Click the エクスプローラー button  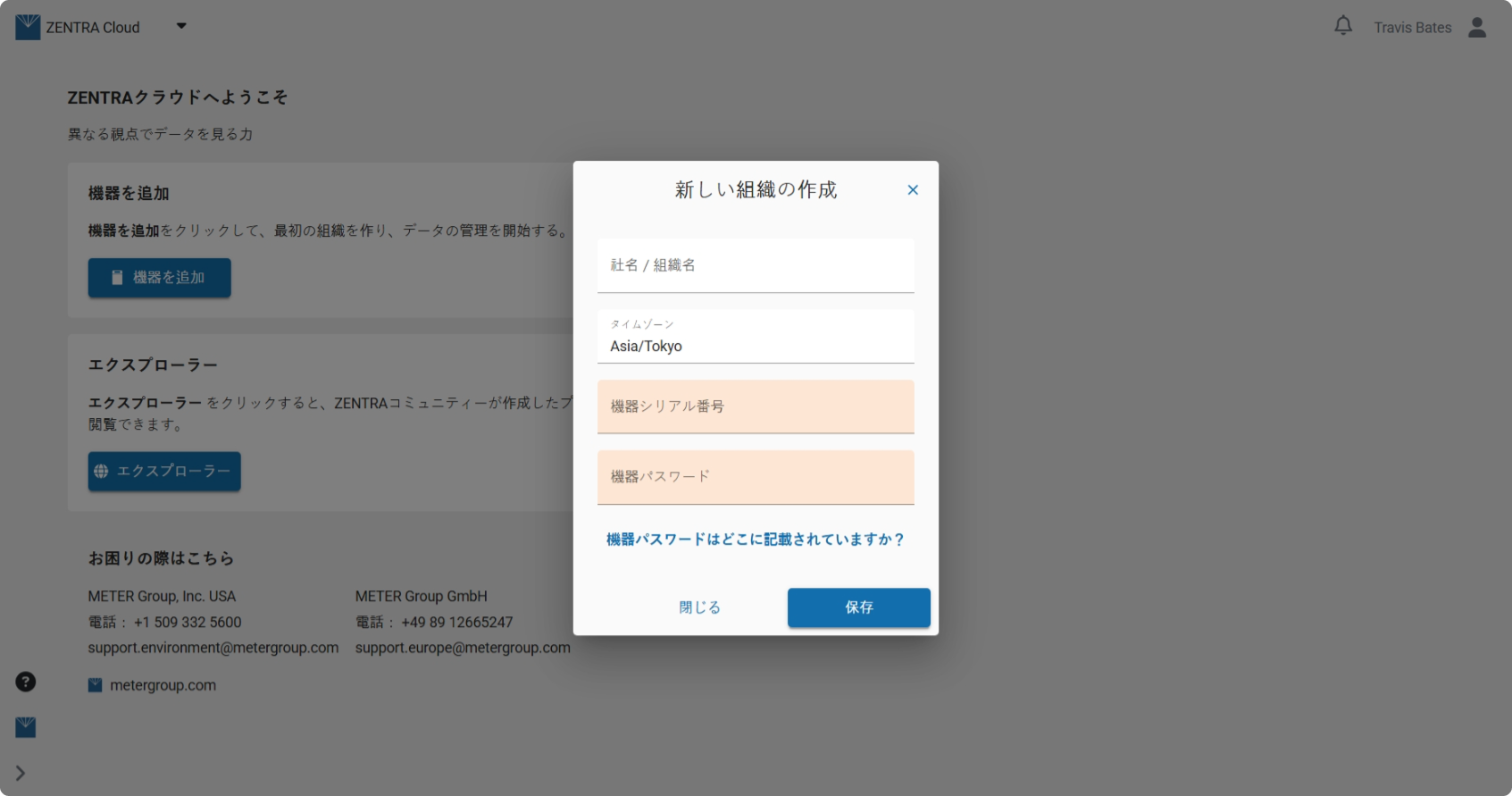click(164, 471)
